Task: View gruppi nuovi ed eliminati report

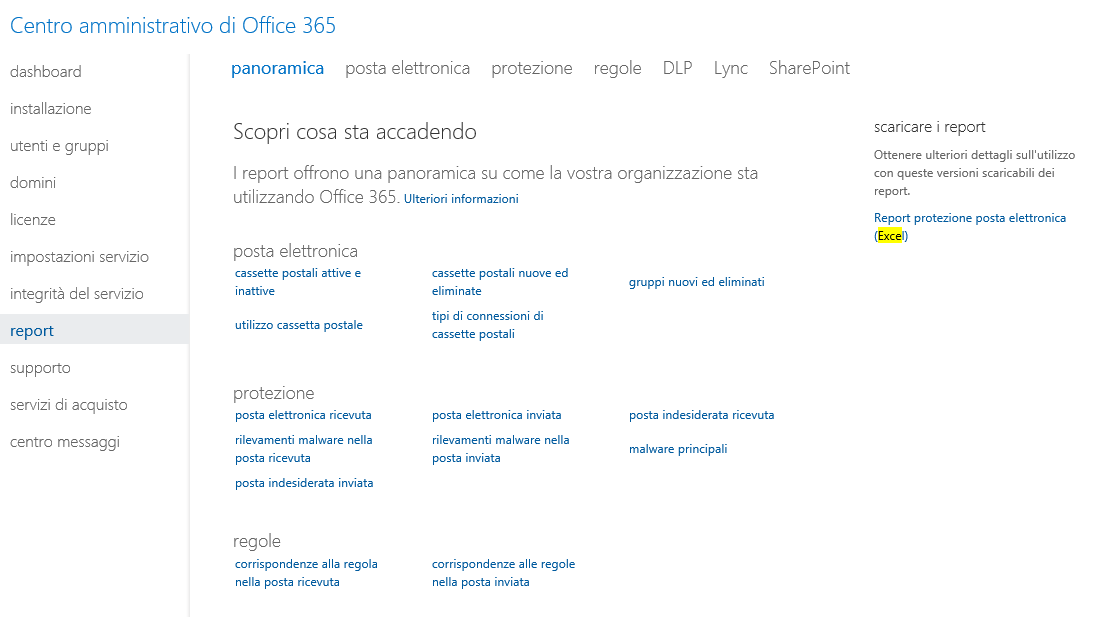Action: click(697, 282)
